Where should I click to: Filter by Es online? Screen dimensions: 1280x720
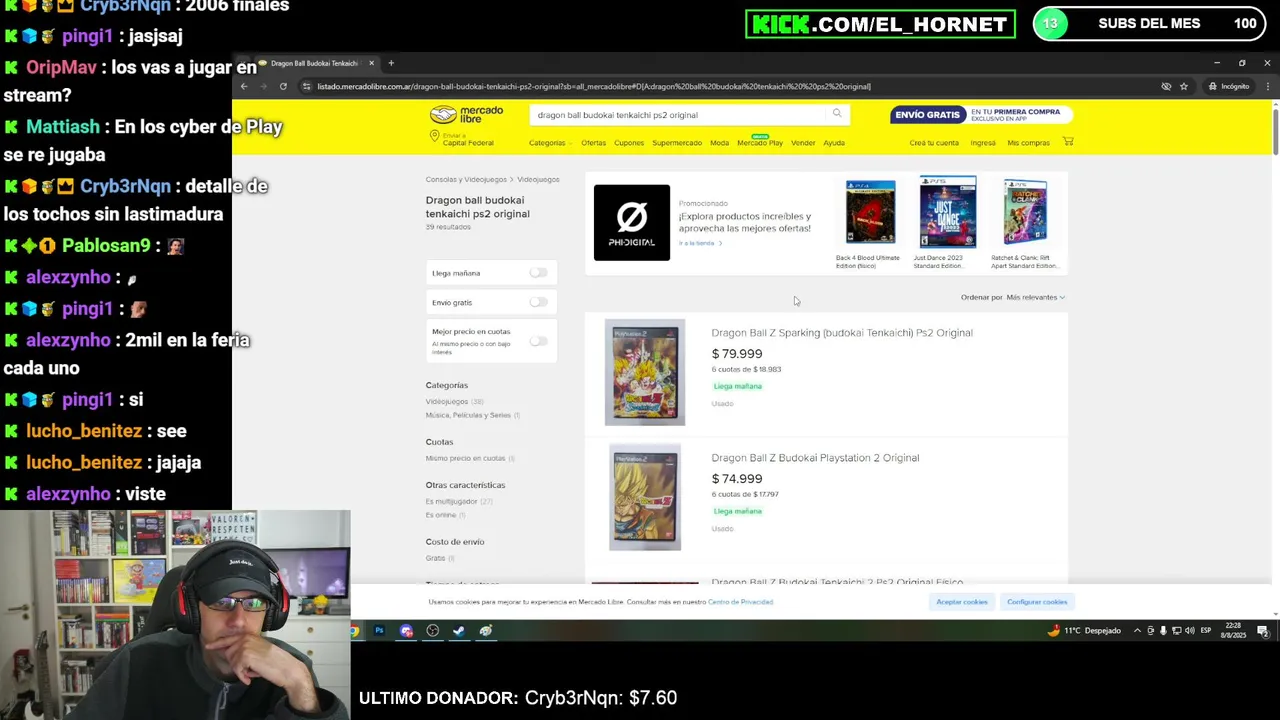click(x=440, y=515)
